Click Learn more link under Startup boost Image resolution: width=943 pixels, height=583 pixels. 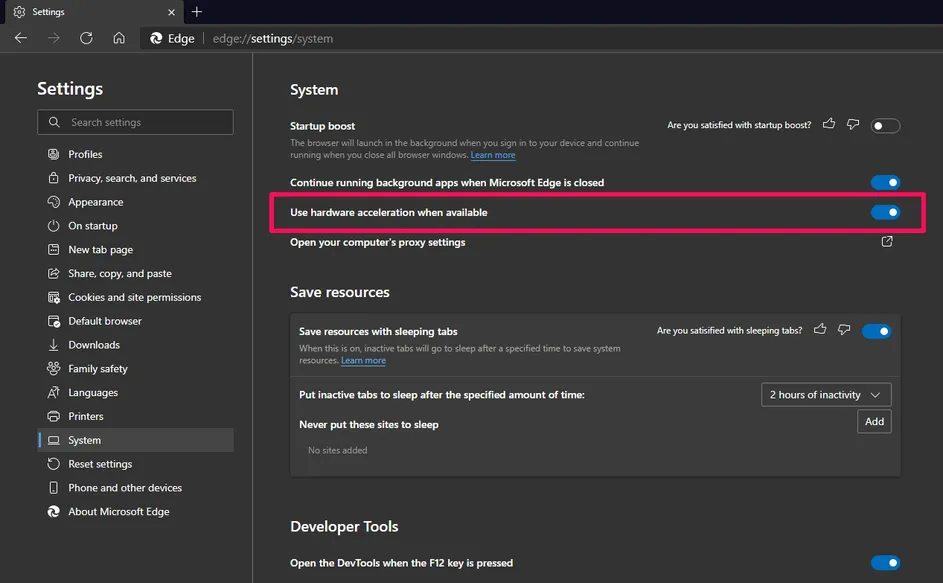point(493,156)
